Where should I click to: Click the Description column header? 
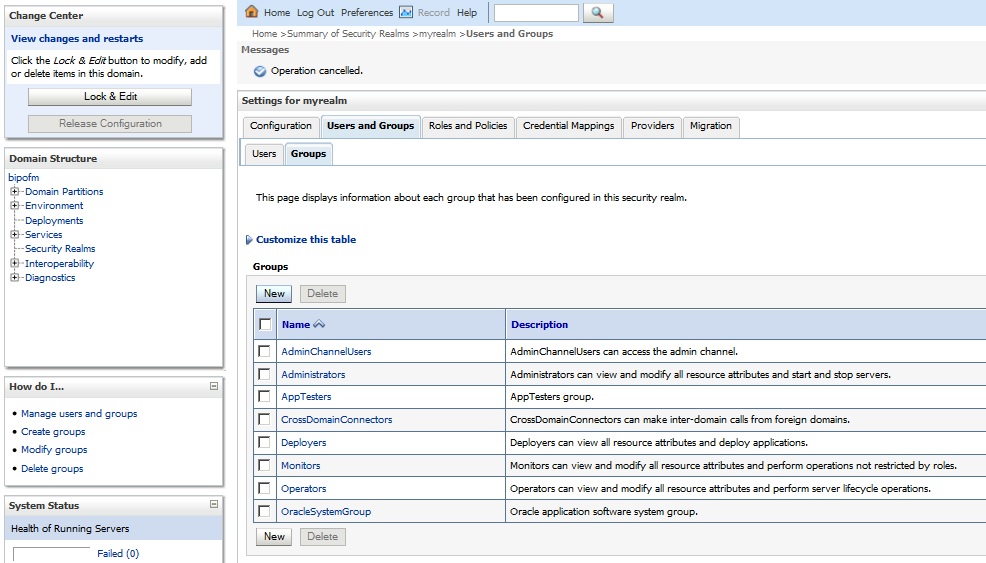point(540,325)
